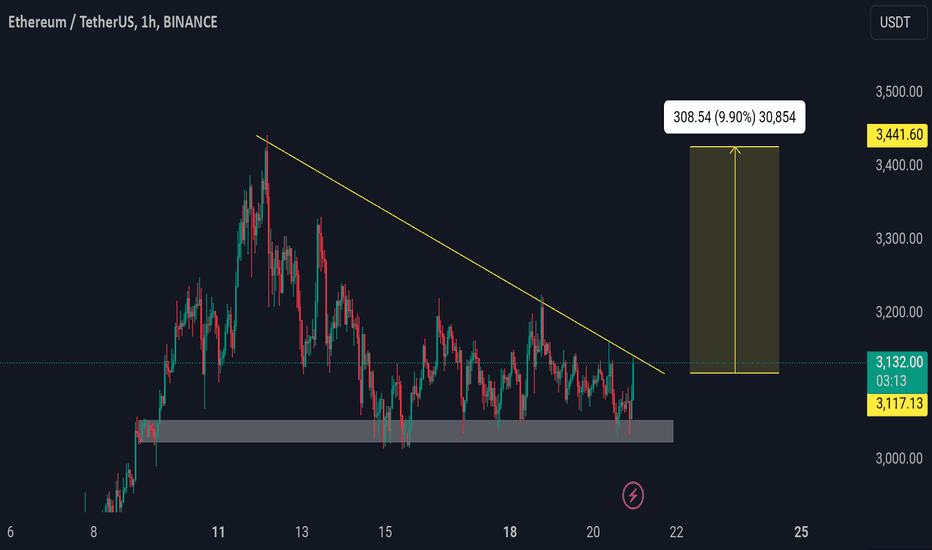Click the 3,132.00 current price label

tap(897, 362)
